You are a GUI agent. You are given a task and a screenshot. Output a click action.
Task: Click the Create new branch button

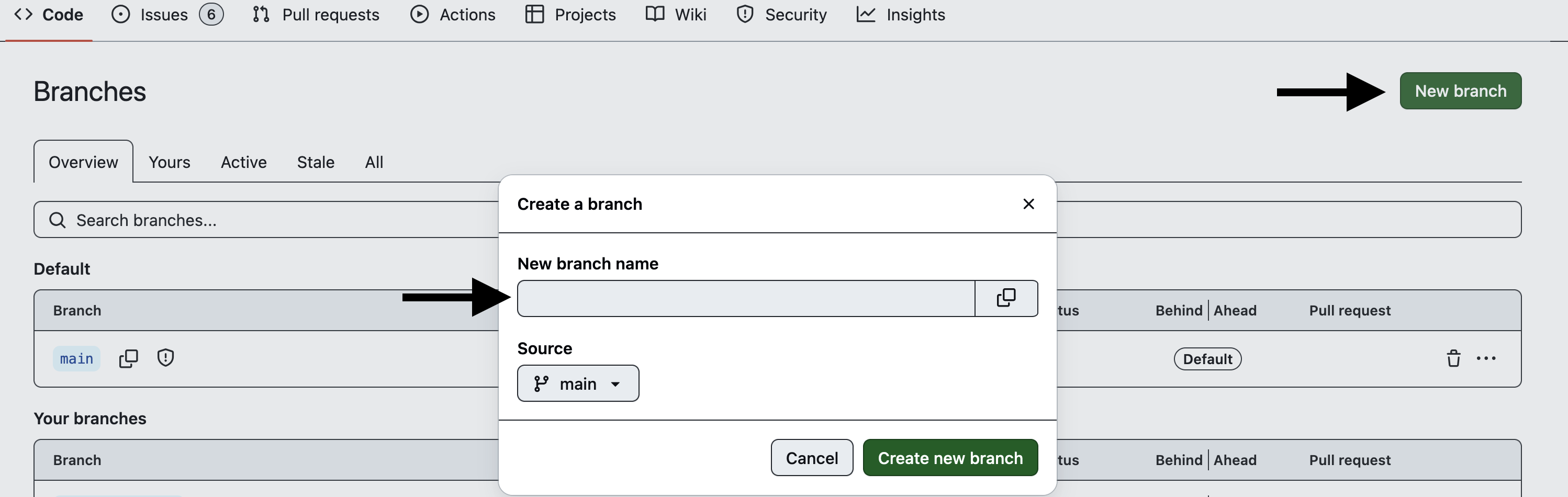coord(949,457)
